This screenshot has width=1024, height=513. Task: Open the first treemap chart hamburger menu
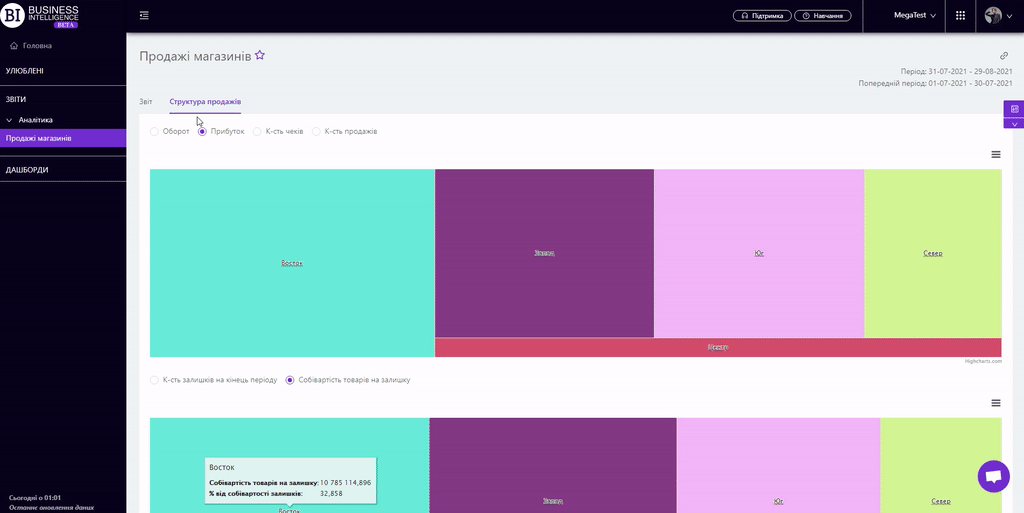[996, 154]
